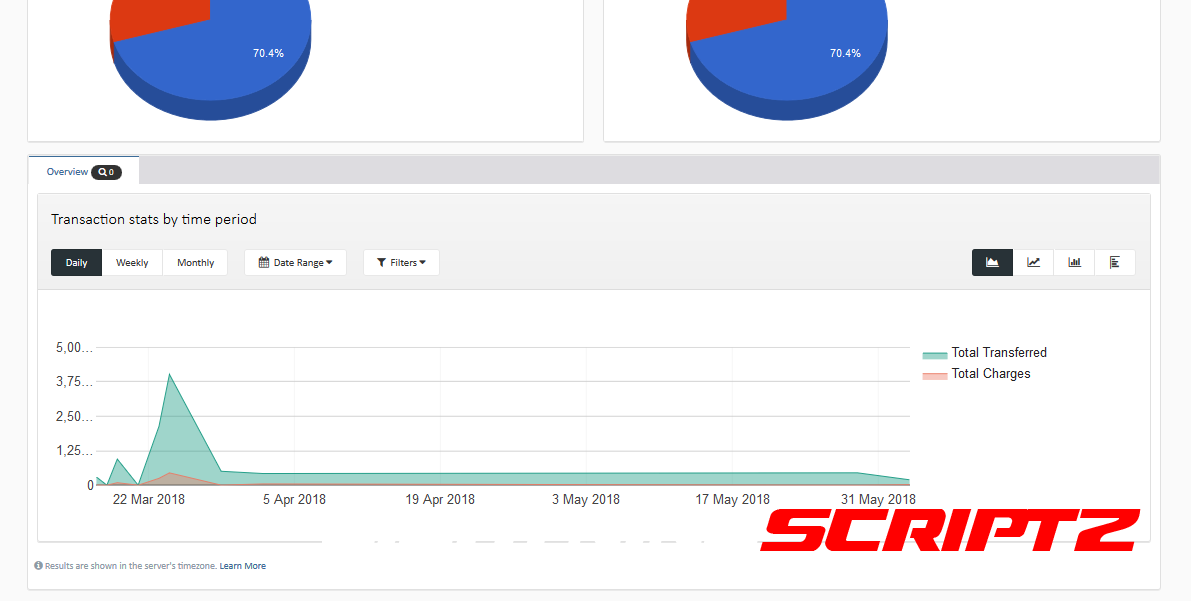Viewport: 1191px width, 601px height.
Task: Click the peak of the green area chart
Action: (170, 375)
